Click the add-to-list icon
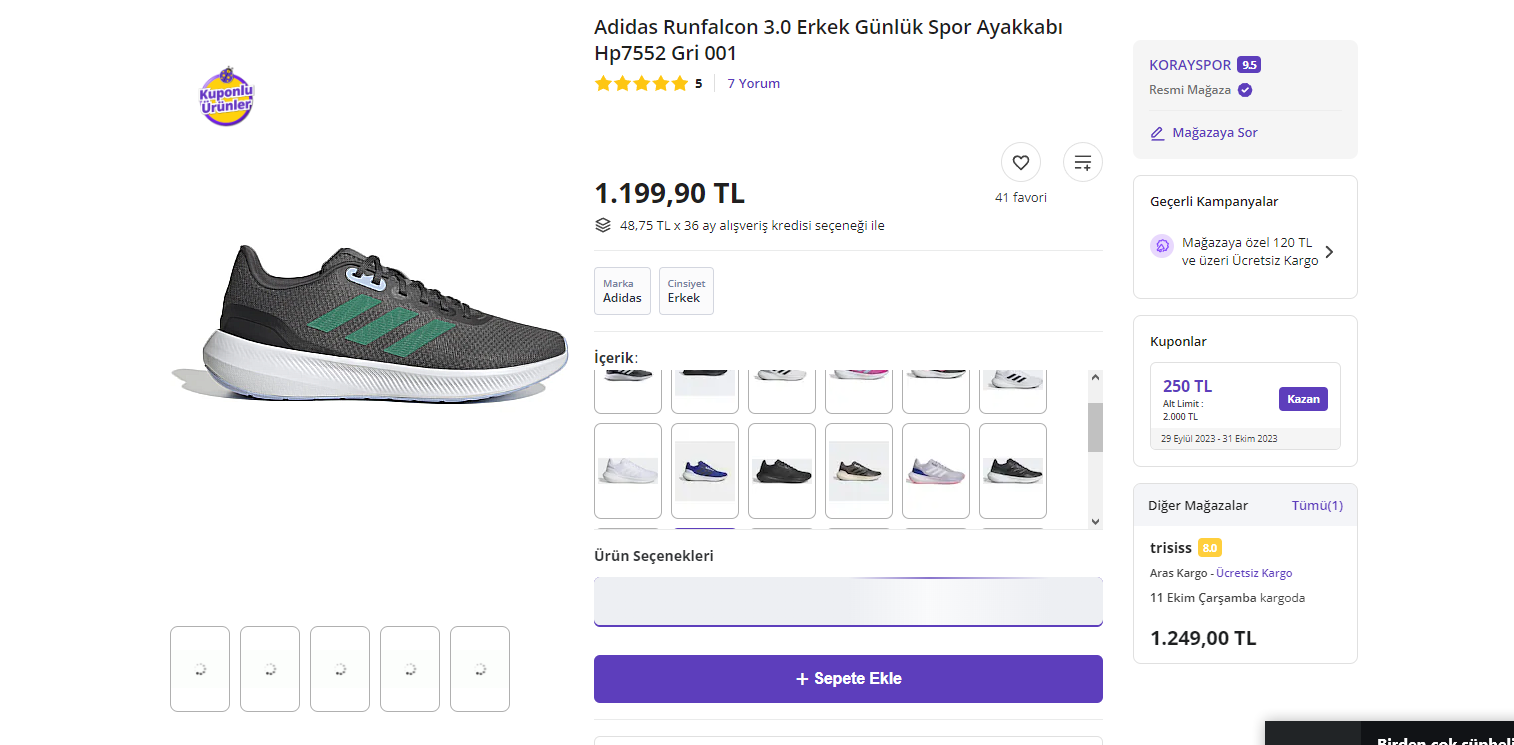Viewport: 1514px width, 745px height. tap(1082, 162)
